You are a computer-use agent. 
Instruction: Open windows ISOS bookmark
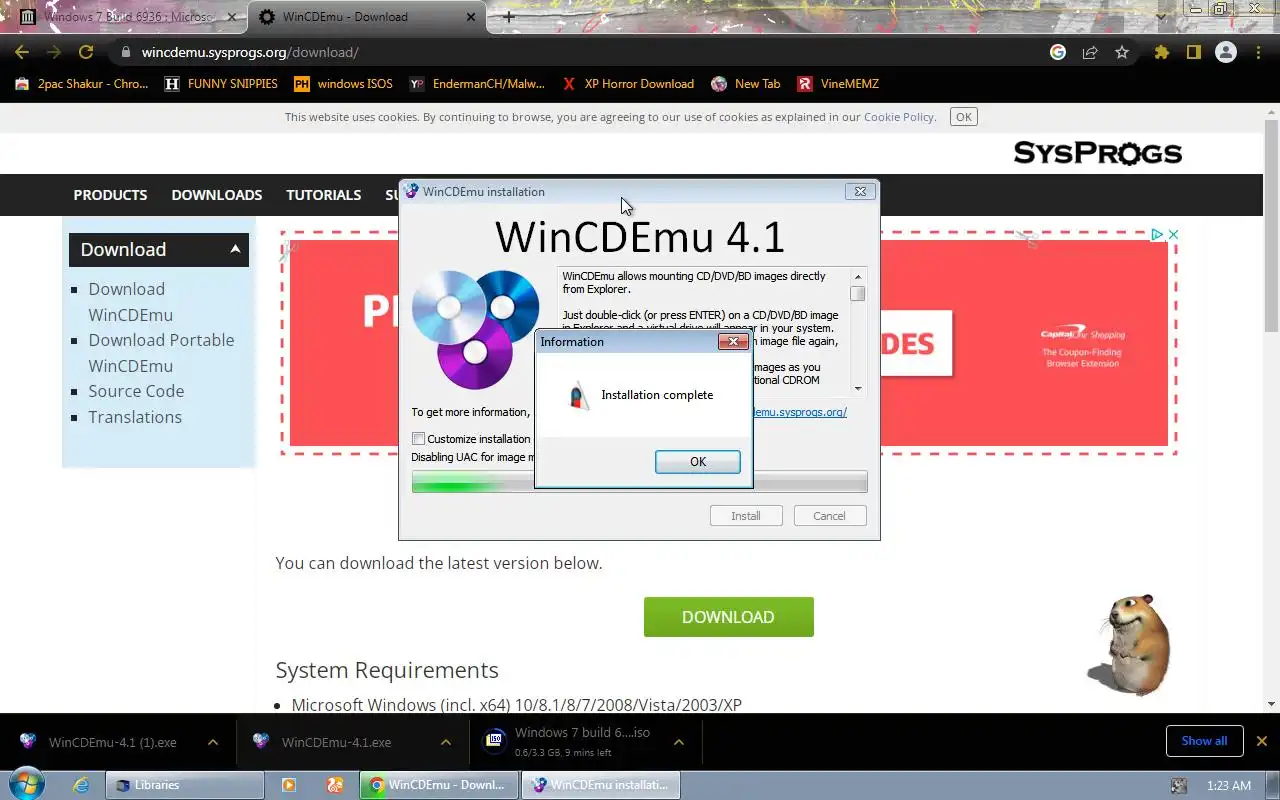343,84
